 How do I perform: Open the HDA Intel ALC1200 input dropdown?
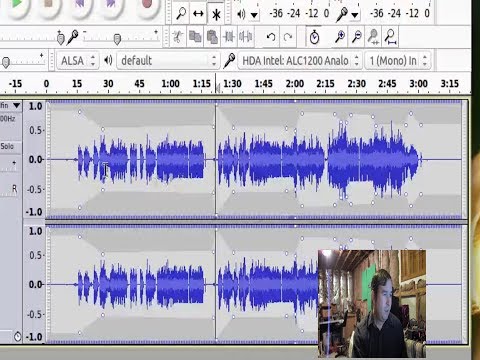point(300,60)
